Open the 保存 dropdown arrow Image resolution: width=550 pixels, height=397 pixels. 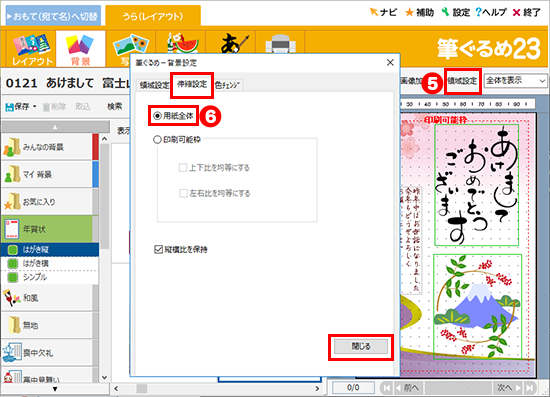pyautogui.click(x=34, y=107)
